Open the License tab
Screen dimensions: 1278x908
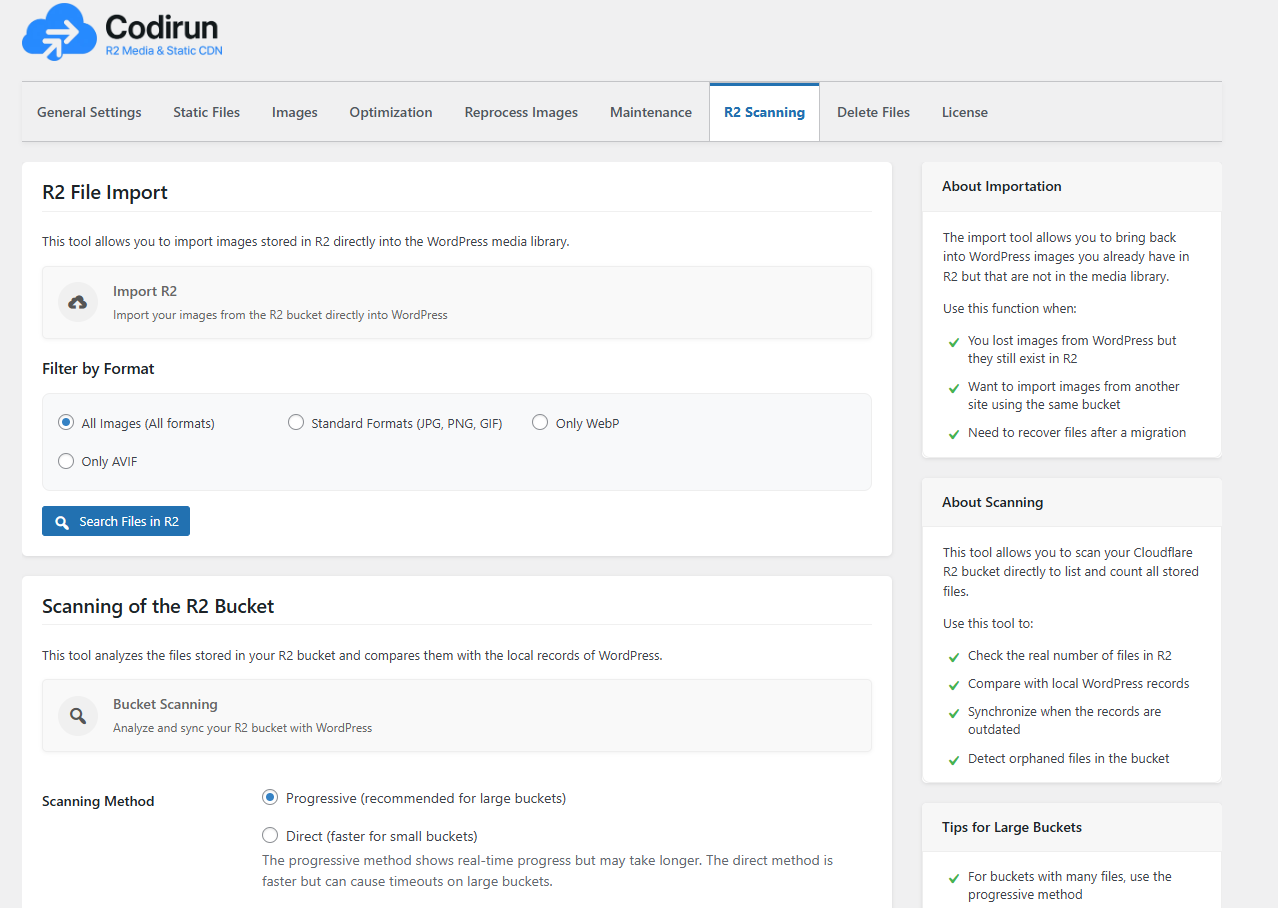click(x=965, y=112)
